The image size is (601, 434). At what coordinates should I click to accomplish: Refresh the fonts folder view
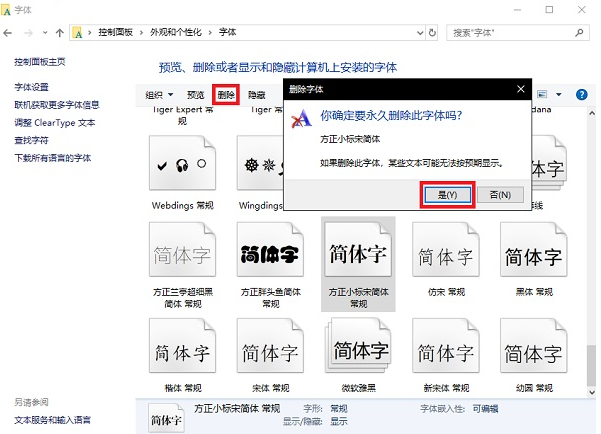(432, 33)
